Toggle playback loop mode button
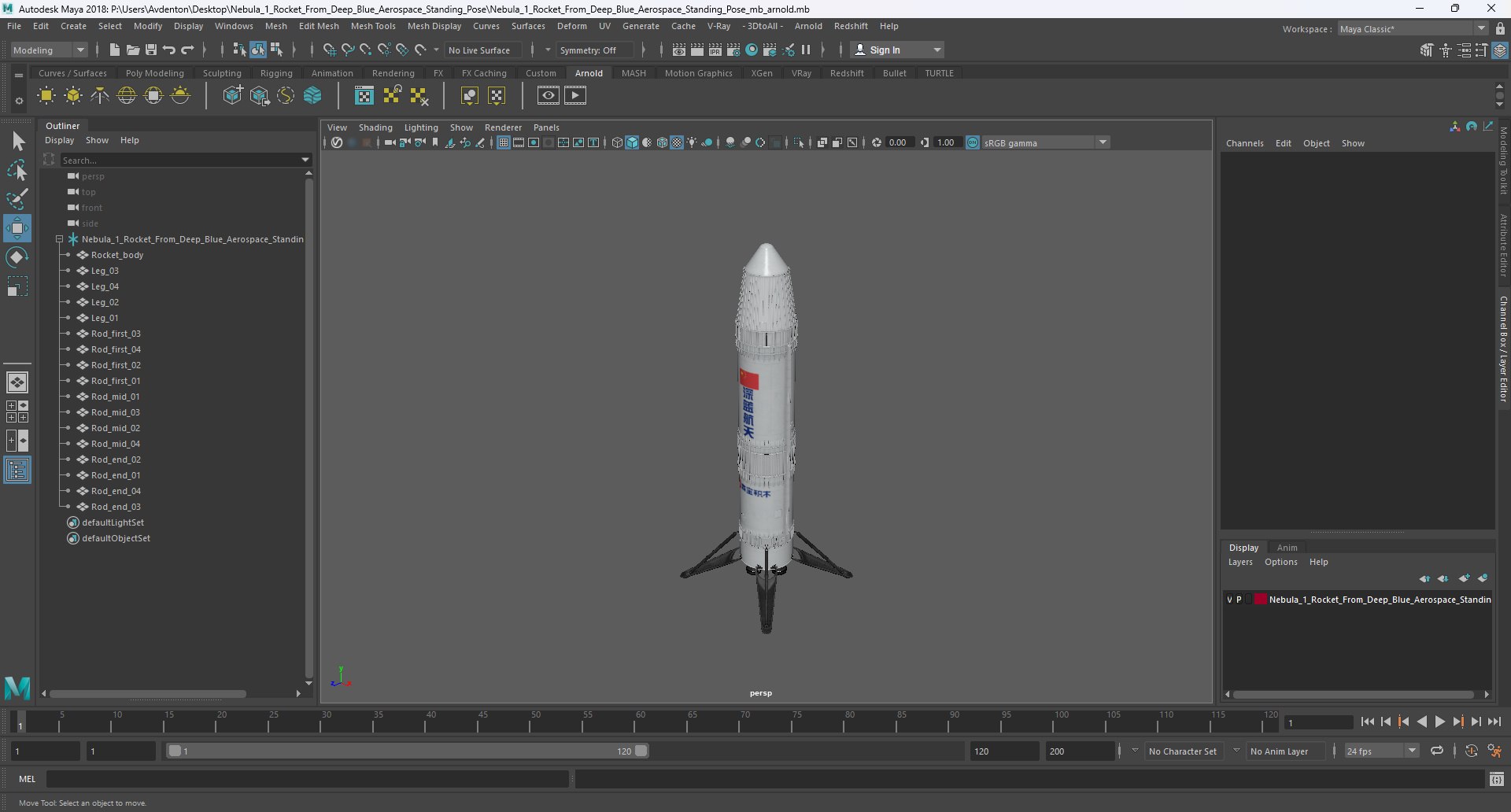Viewport: 1511px width, 812px height. point(1437,751)
